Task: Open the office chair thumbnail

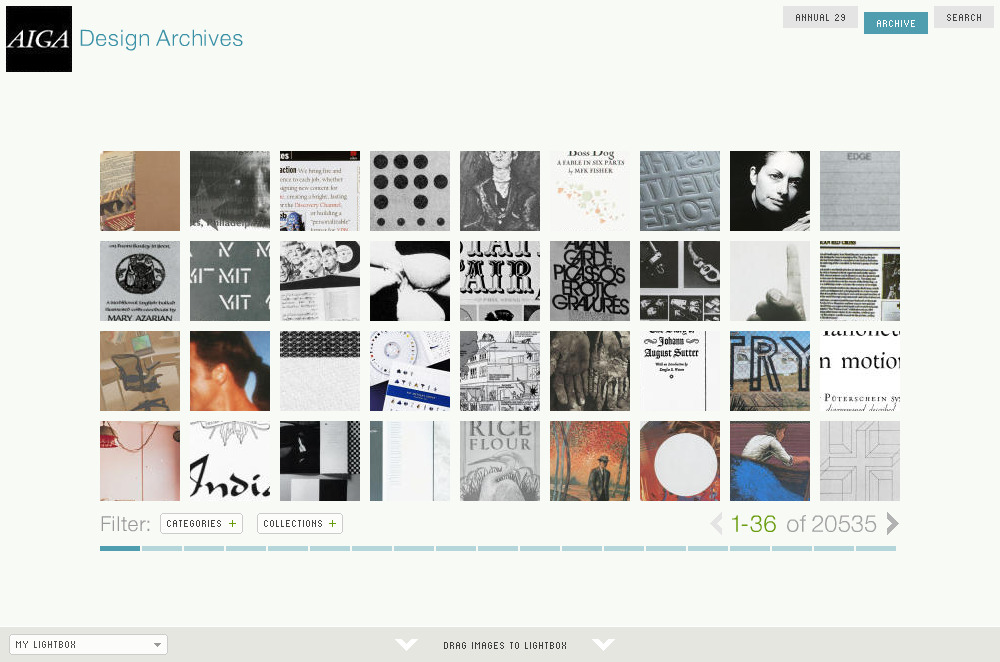Action: (x=140, y=371)
